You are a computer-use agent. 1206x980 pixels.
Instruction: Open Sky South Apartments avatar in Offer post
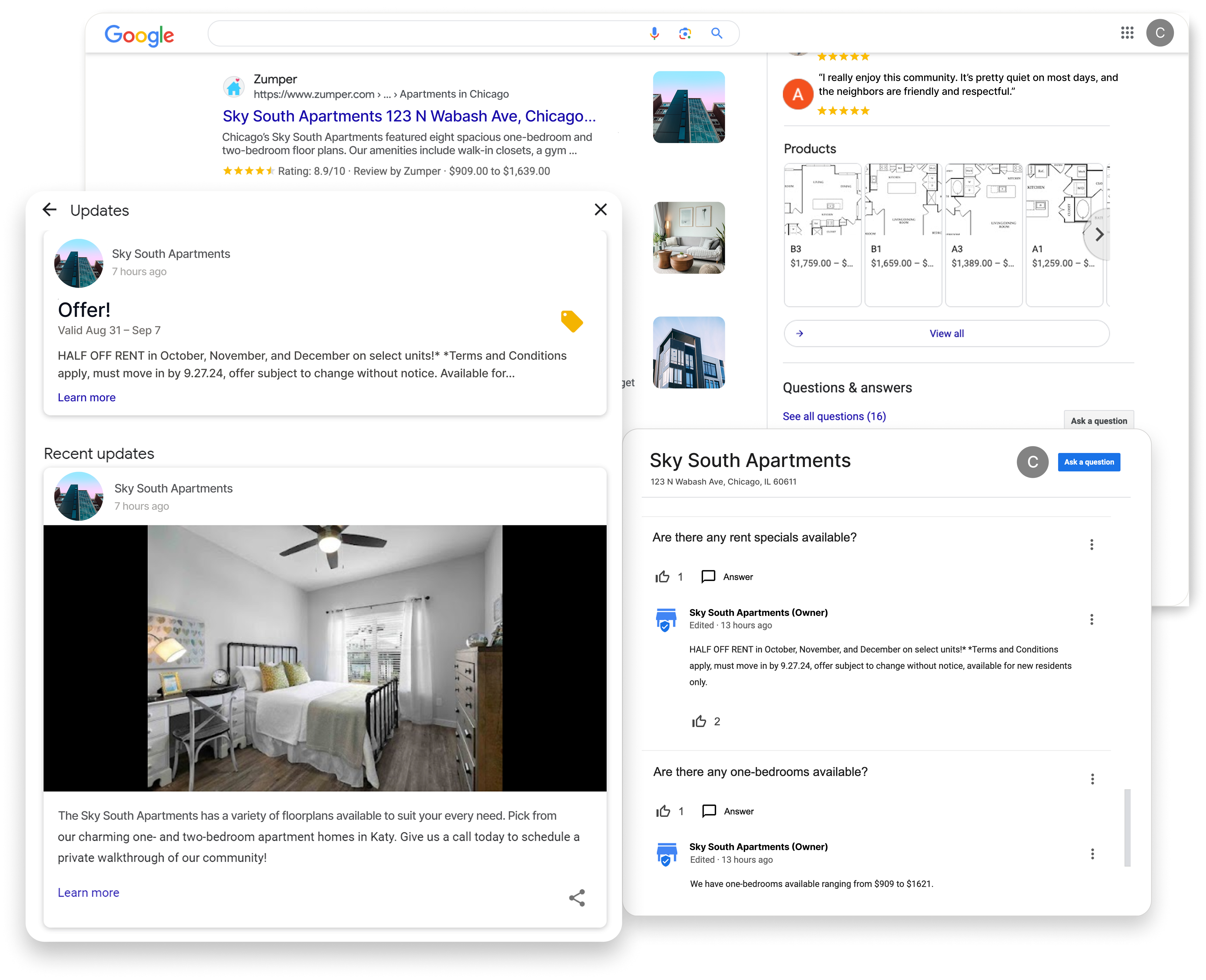[79, 263]
